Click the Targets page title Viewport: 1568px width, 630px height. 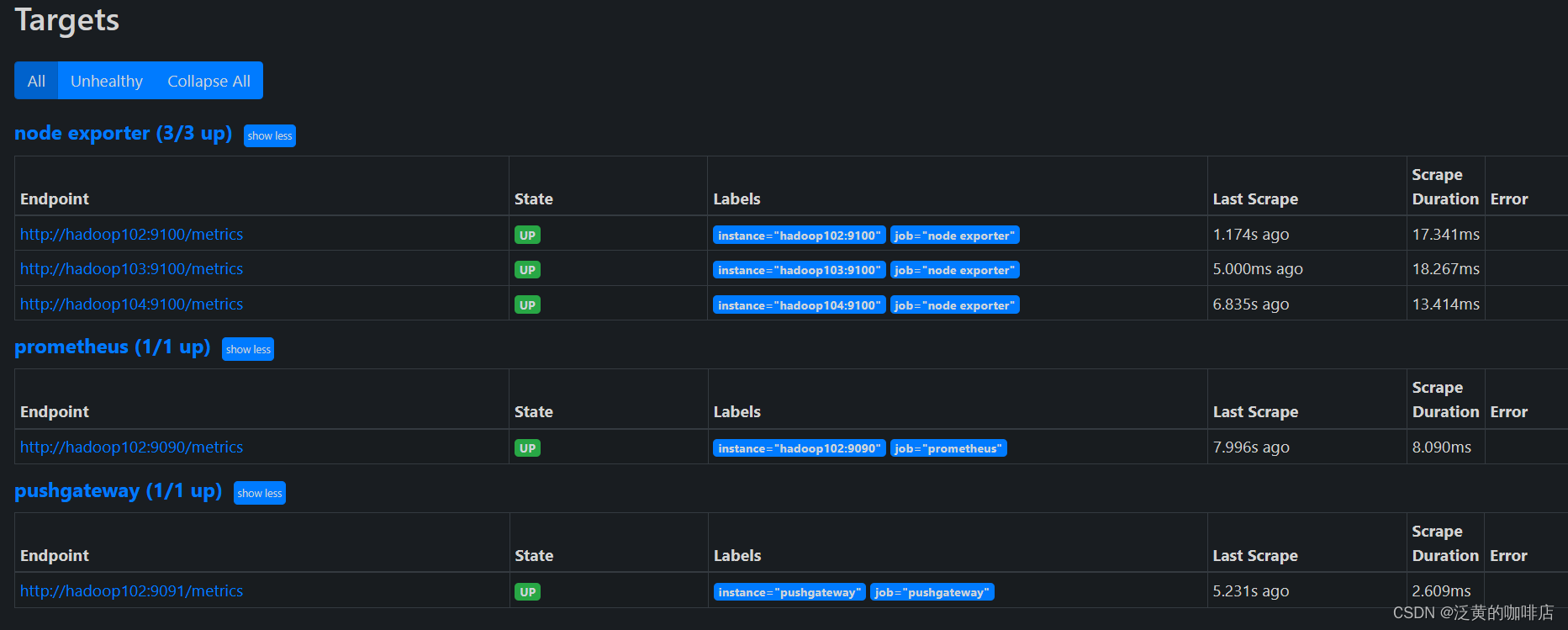pyautogui.click(x=67, y=20)
